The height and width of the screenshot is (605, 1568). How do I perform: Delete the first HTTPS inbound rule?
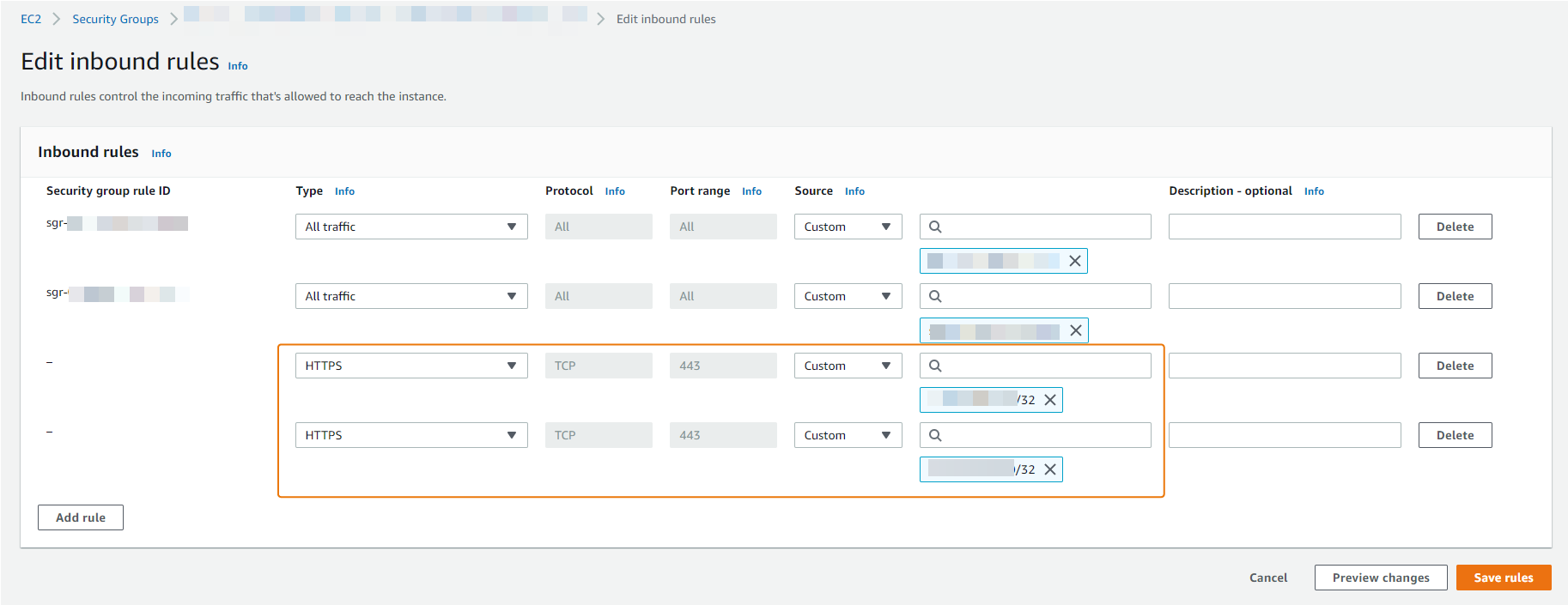pyautogui.click(x=1455, y=366)
